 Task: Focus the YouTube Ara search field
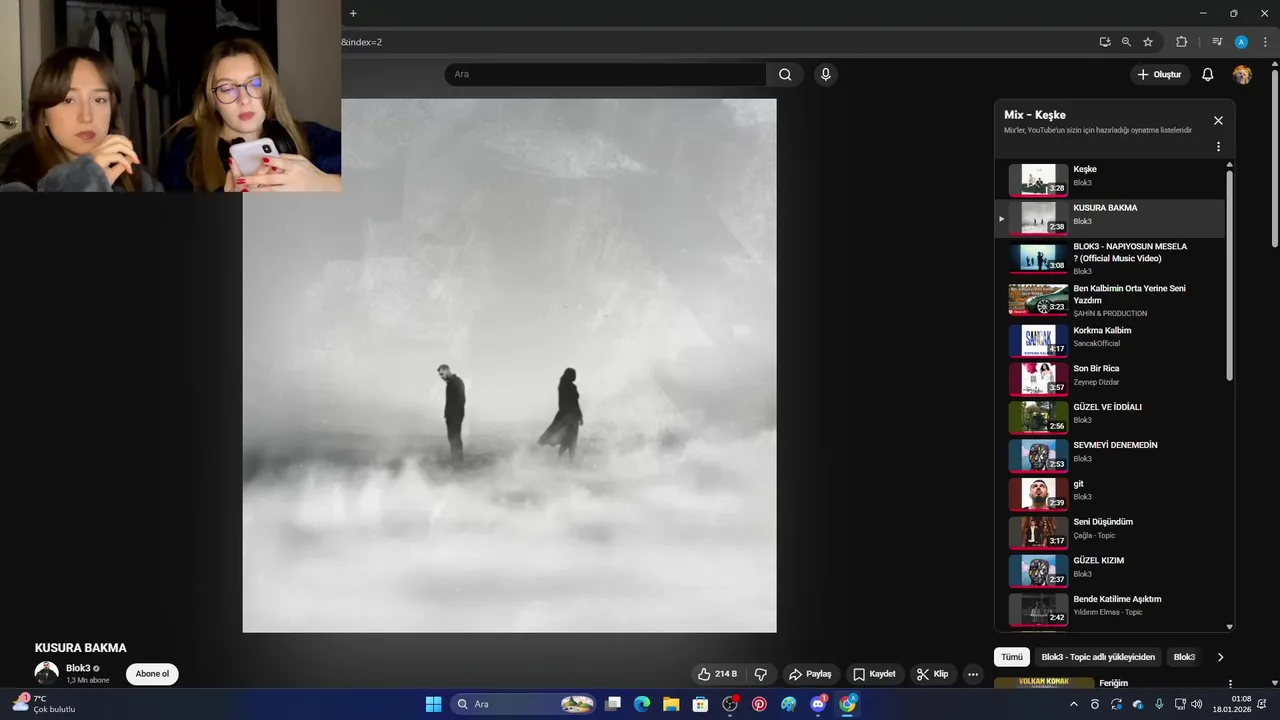pyautogui.click(x=605, y=74)
